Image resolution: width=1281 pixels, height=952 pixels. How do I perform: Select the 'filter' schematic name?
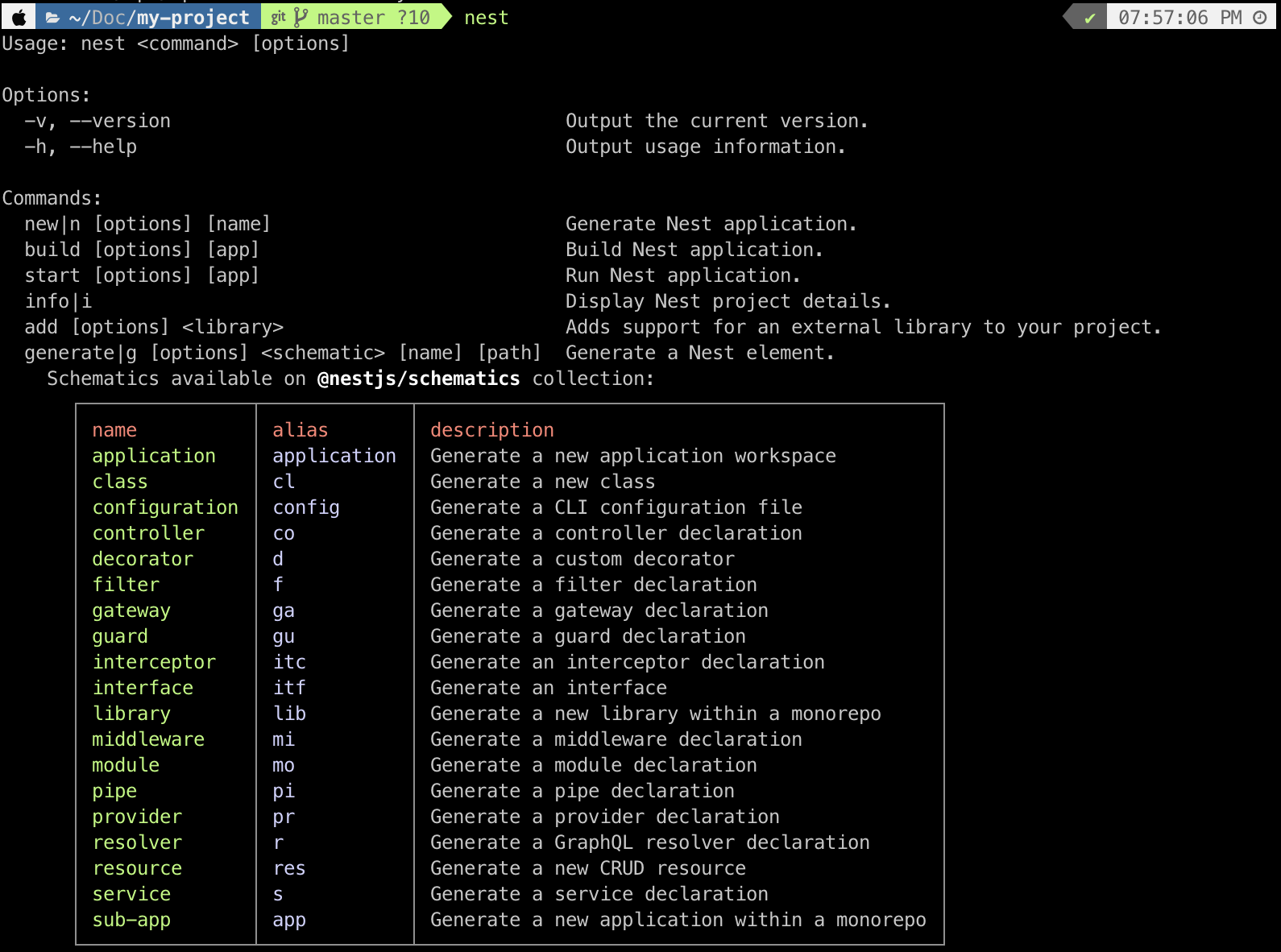(x=126, y=585)
